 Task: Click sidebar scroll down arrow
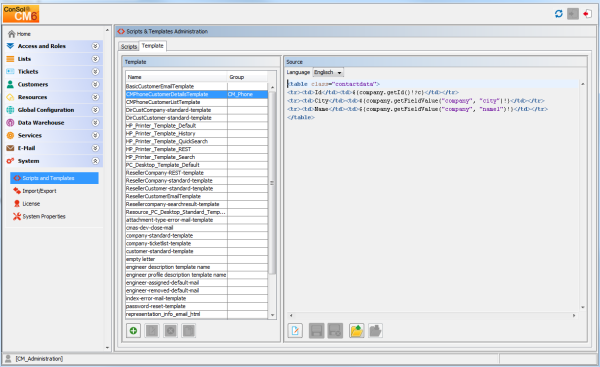107,347
